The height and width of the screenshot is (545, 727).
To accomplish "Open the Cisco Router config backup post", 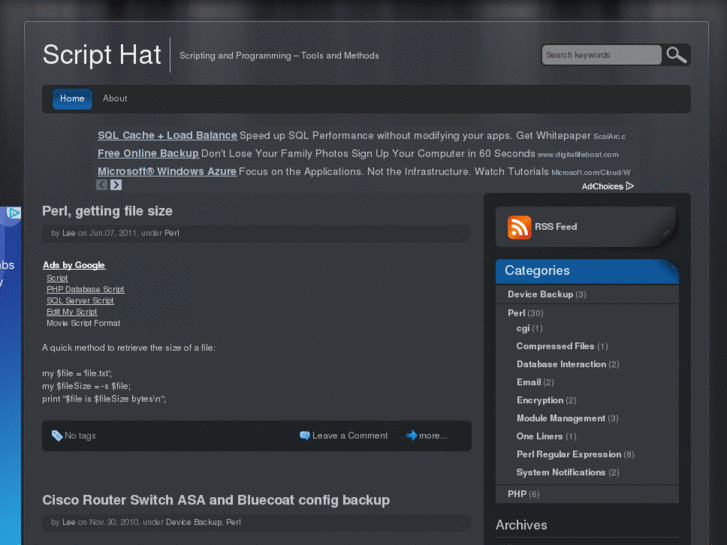I will (x=215, y=500).
